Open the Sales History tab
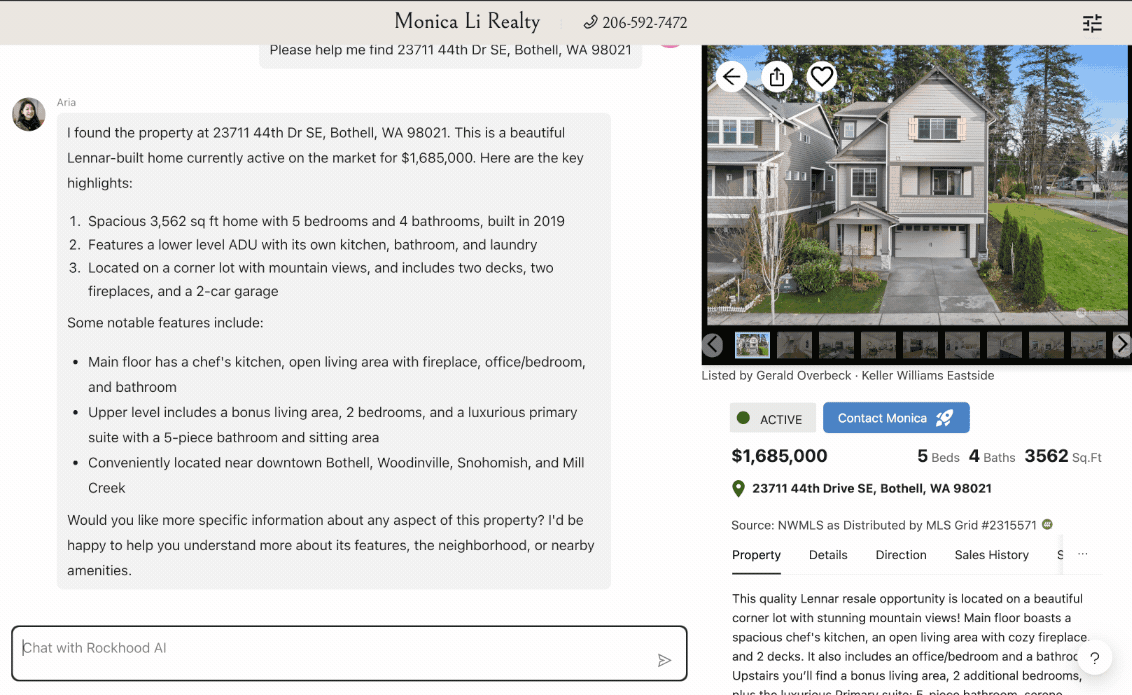This screenshot has height=695, width=1132. point(991,555)
